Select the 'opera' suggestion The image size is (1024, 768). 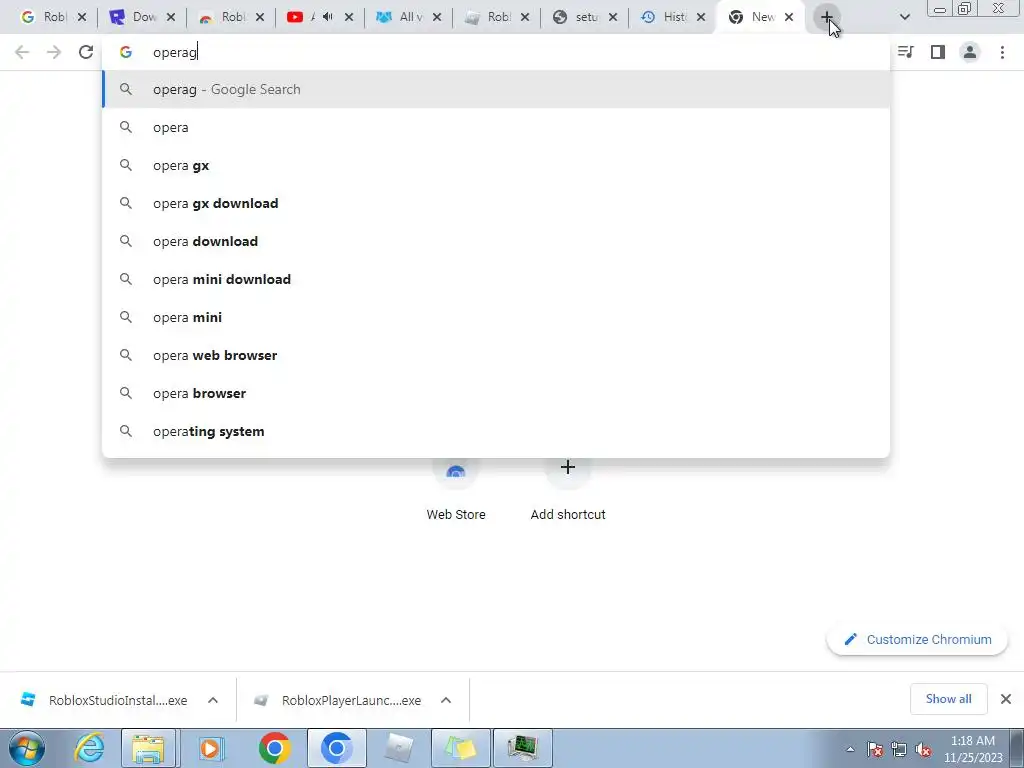tap(496, 127)
